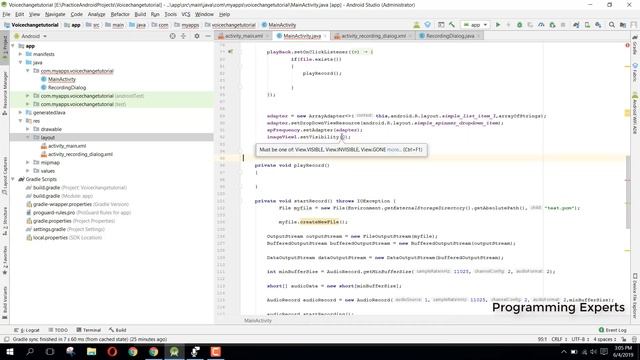Click the scroll-from-source target icon in Project panel
640x360 pixels.
173,36
